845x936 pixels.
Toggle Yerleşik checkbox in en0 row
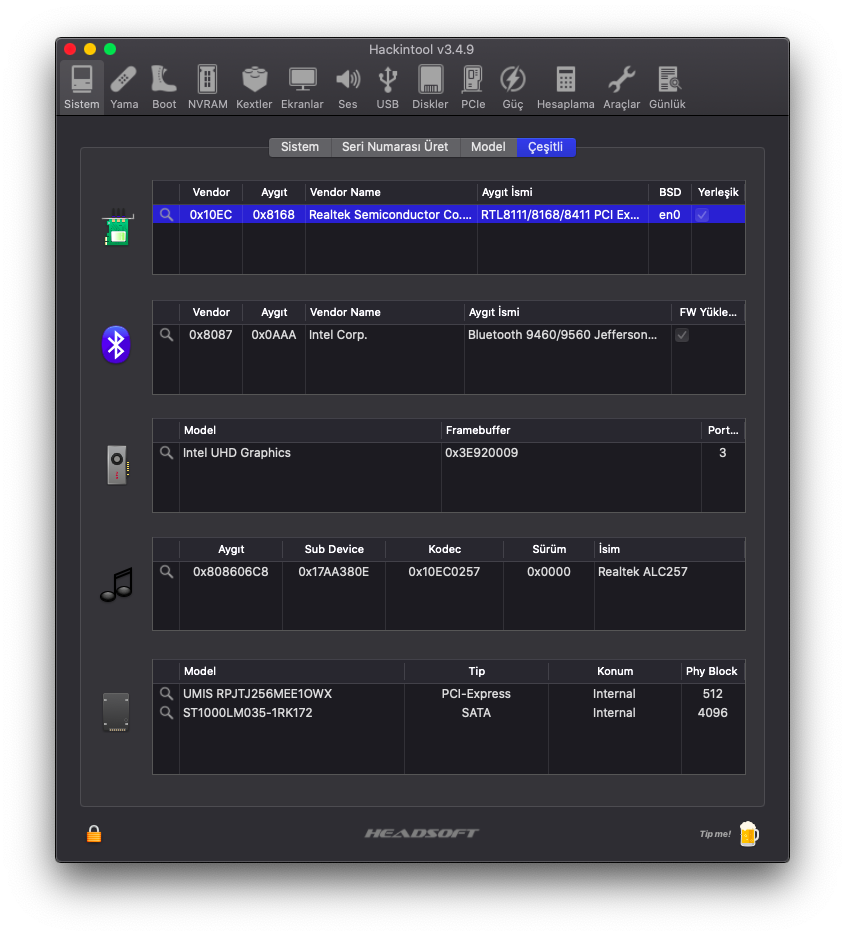(x=702, y=215)
